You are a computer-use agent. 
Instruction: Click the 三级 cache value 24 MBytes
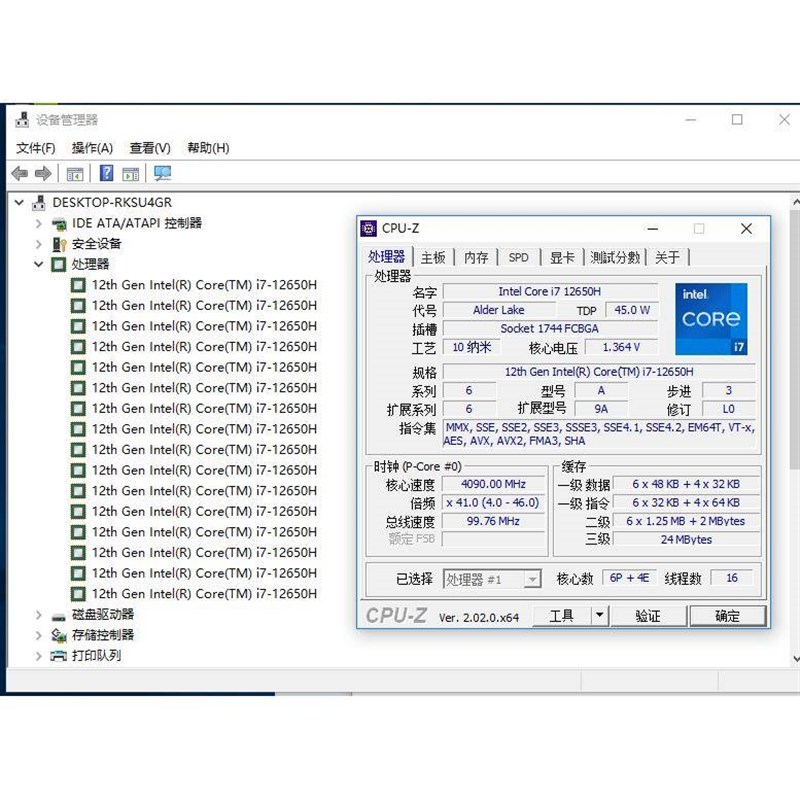coord(686,539)
